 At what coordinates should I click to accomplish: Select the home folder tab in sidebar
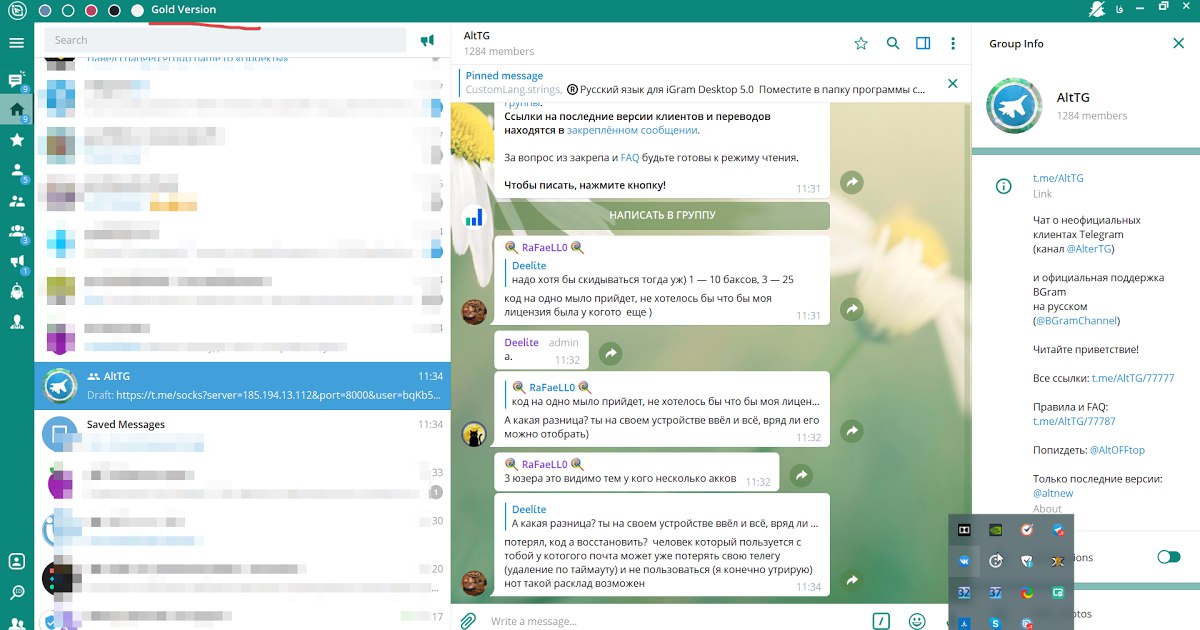pos(16,110)
